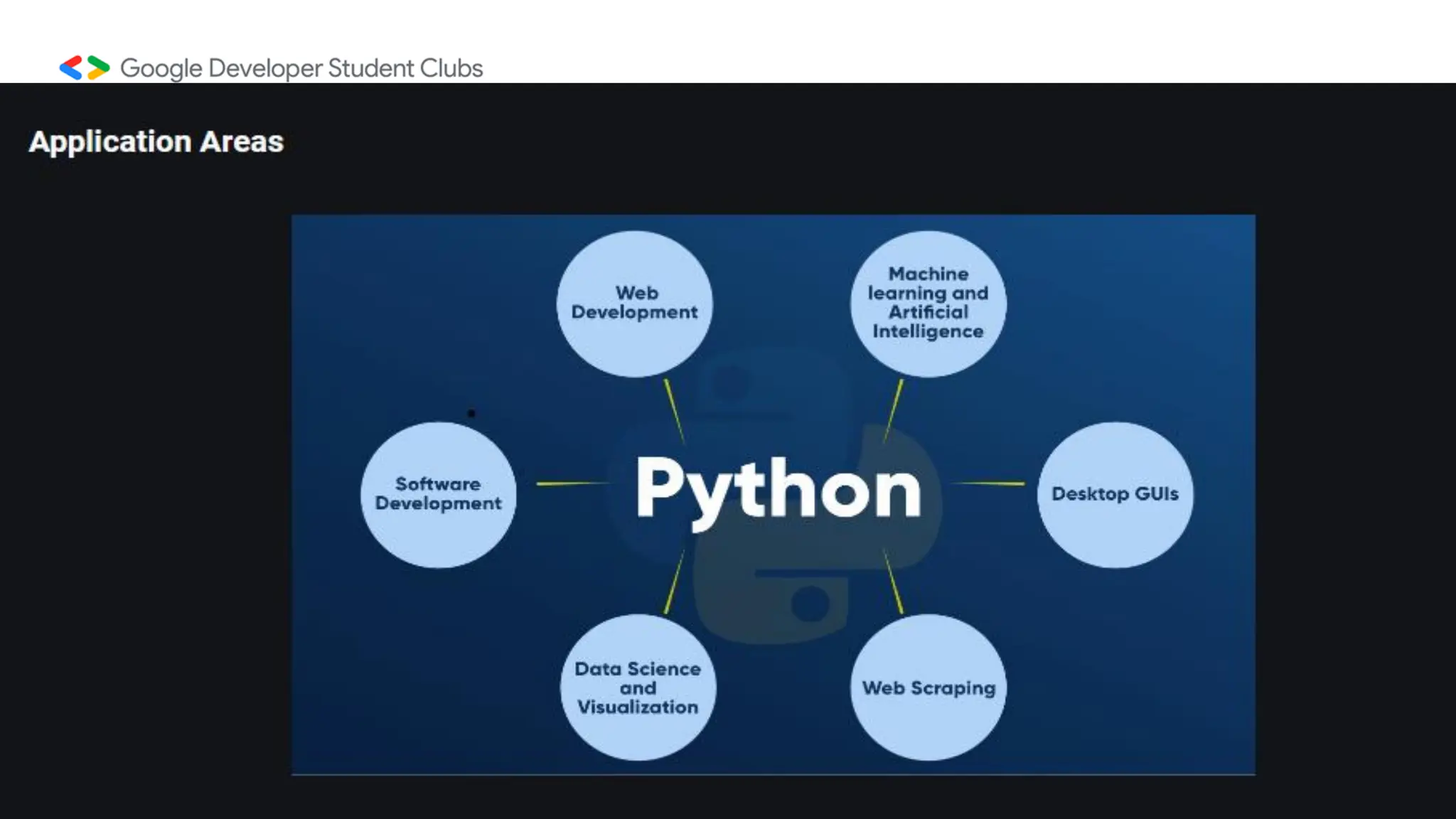Click the Software Development circle
This screenshot has height=819, width=1456.
pos(438,495)
